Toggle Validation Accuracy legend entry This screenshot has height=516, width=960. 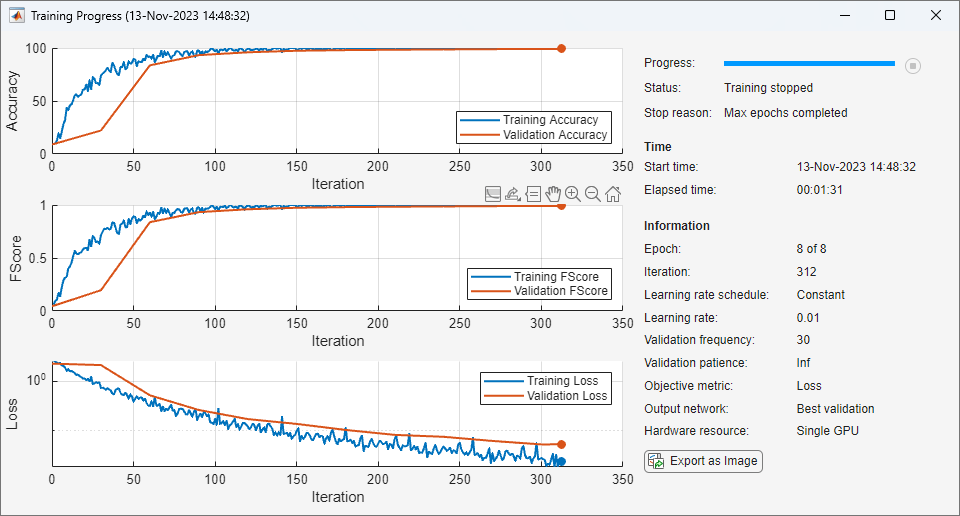coord(534,135)
